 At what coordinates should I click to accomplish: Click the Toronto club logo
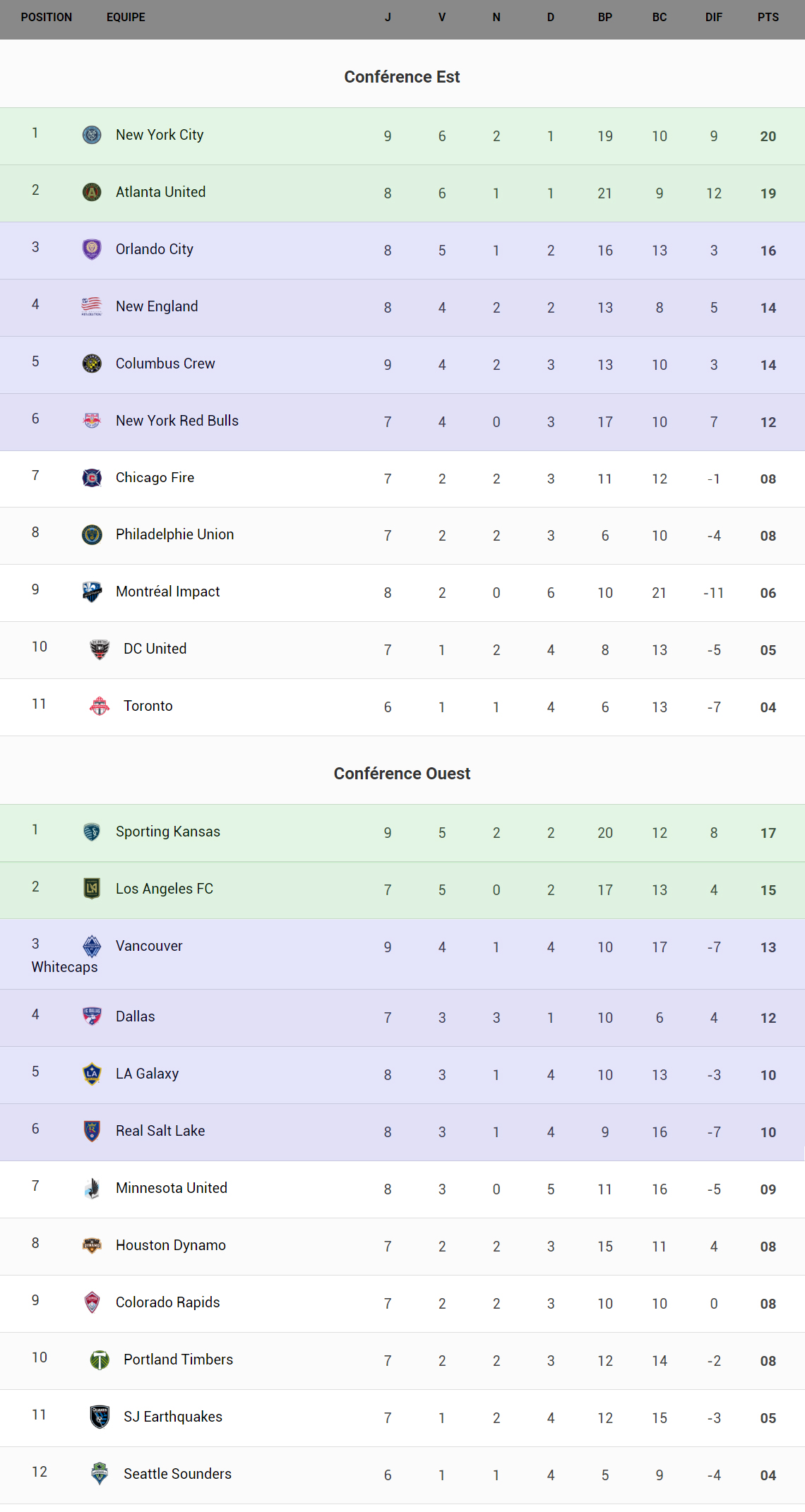(100, 706)
